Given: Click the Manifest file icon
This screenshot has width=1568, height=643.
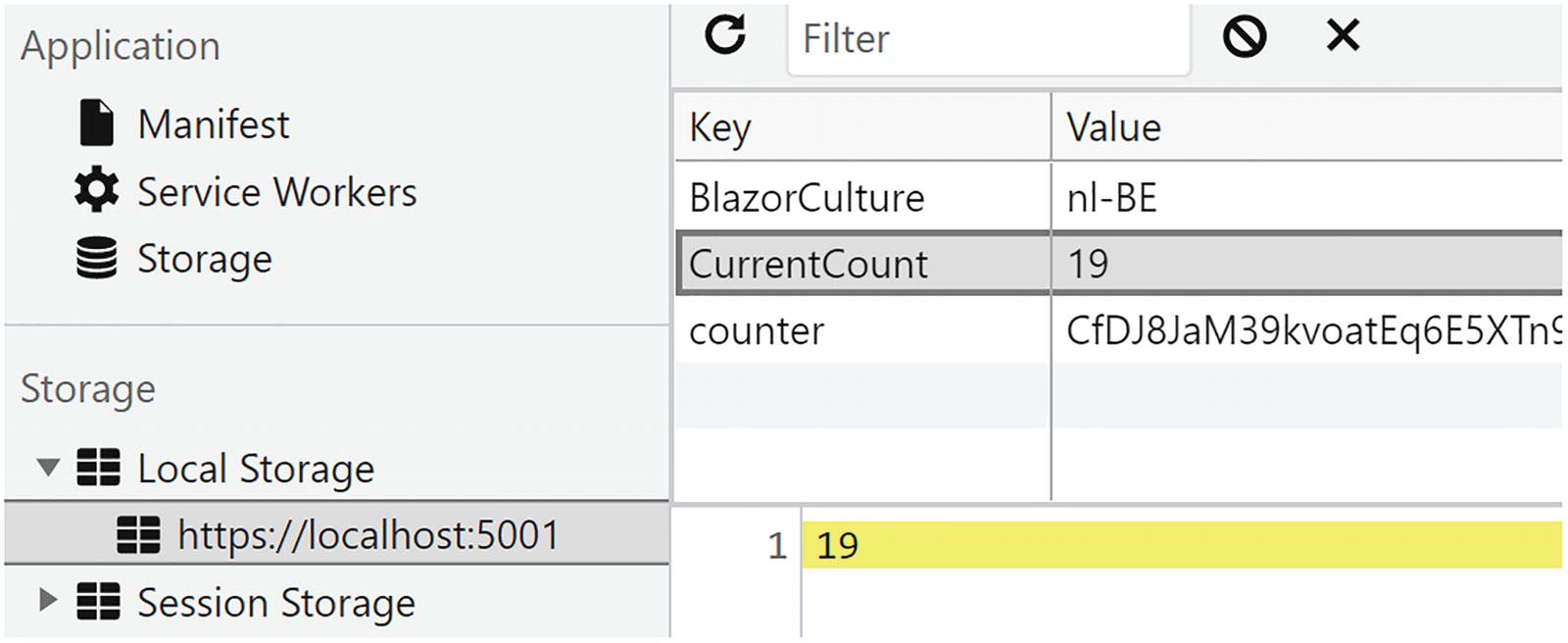Looking at the screenshot, I should [x=96, y=124].
